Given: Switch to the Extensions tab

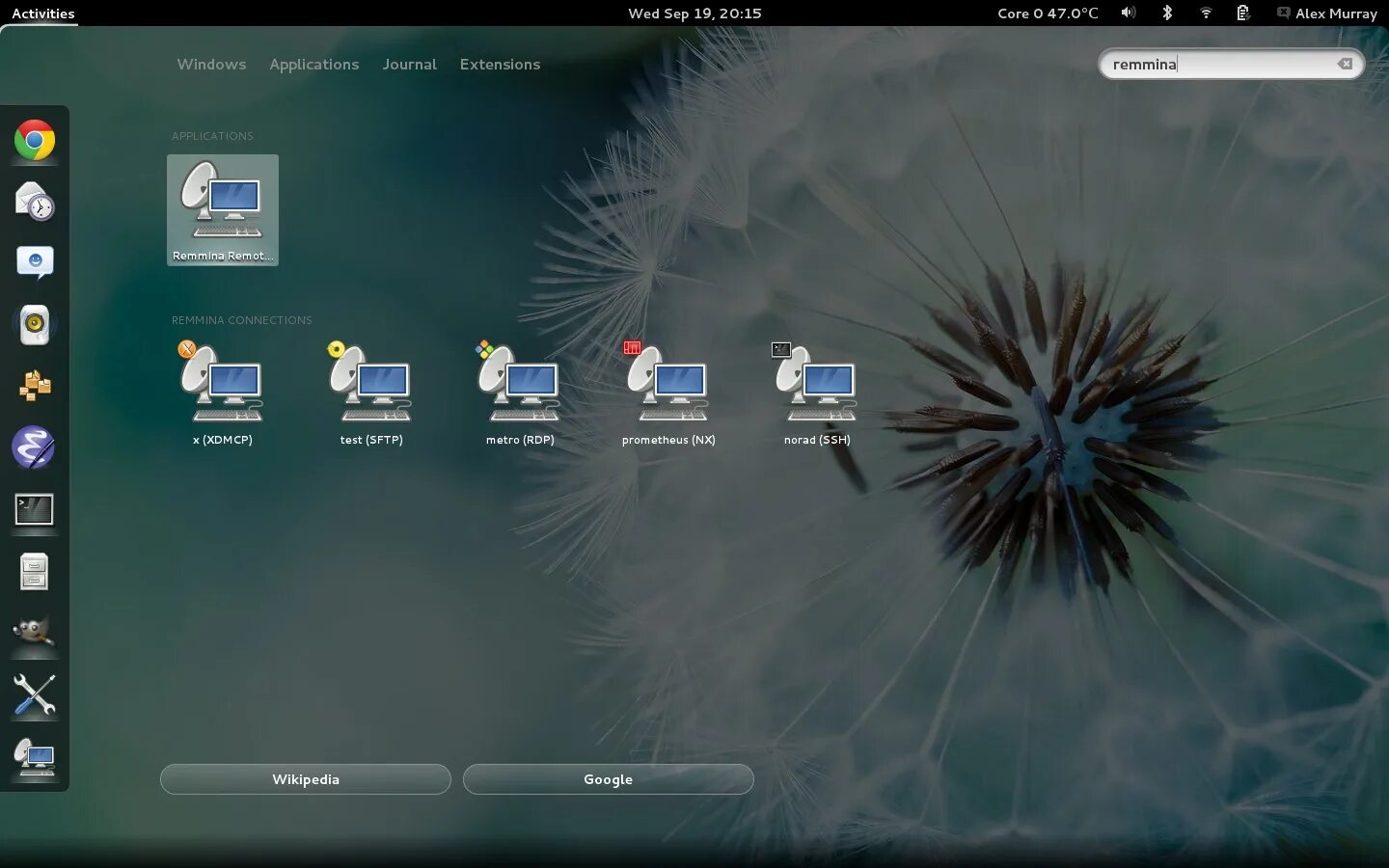Looking at the screenshot, I should [500, 65].
